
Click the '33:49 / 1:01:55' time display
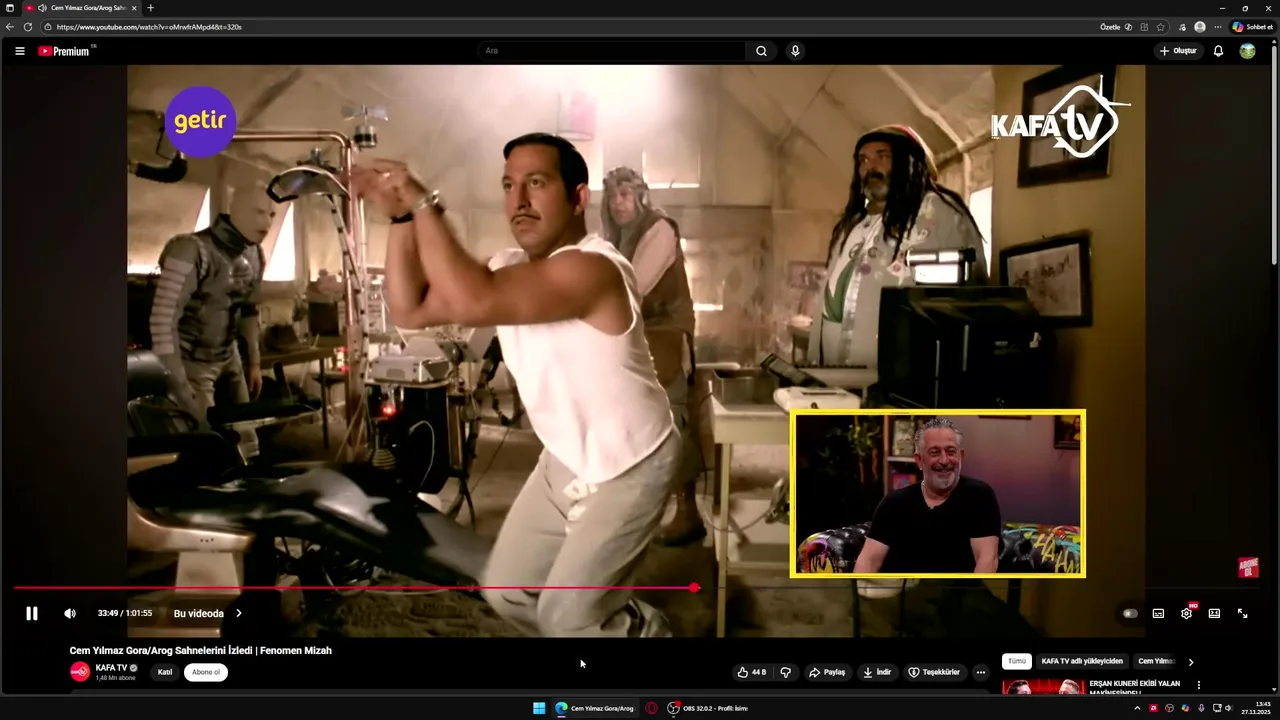[125, 613]
